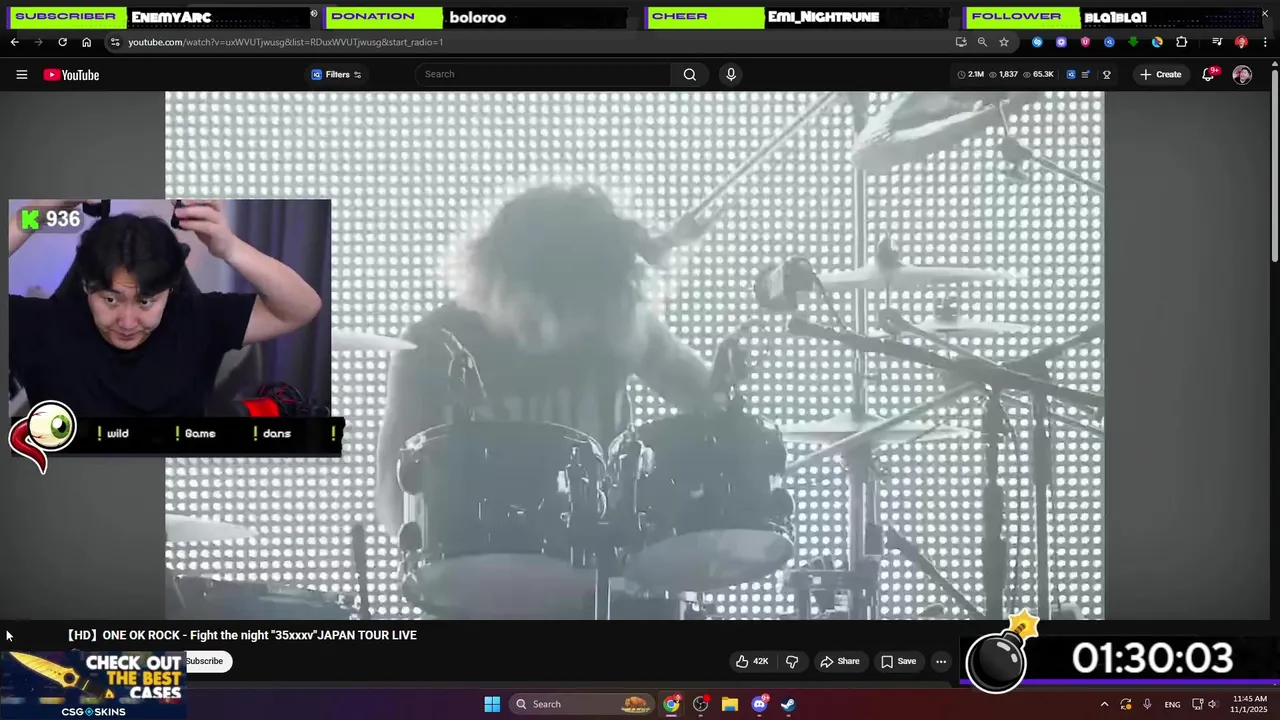Open the Shazam browser extension
Image resolution: width=1280 pixels, height=720 pixels.
[x=1037, y=42]
